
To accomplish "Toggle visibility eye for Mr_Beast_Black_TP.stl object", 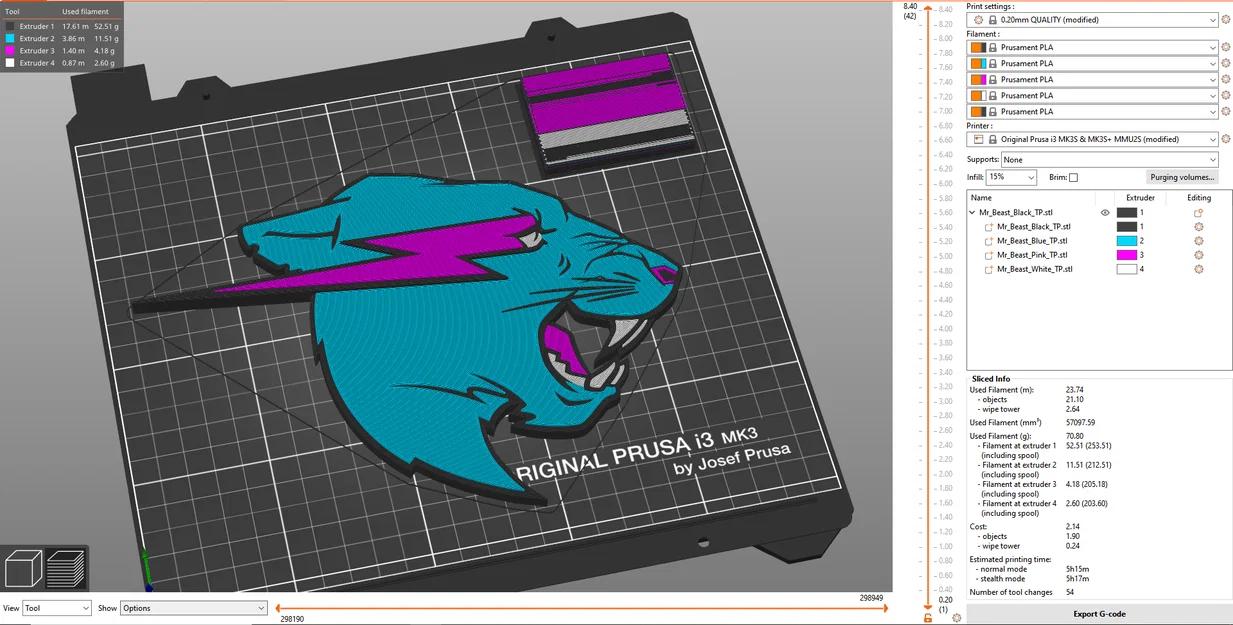I will point(1105,213).
